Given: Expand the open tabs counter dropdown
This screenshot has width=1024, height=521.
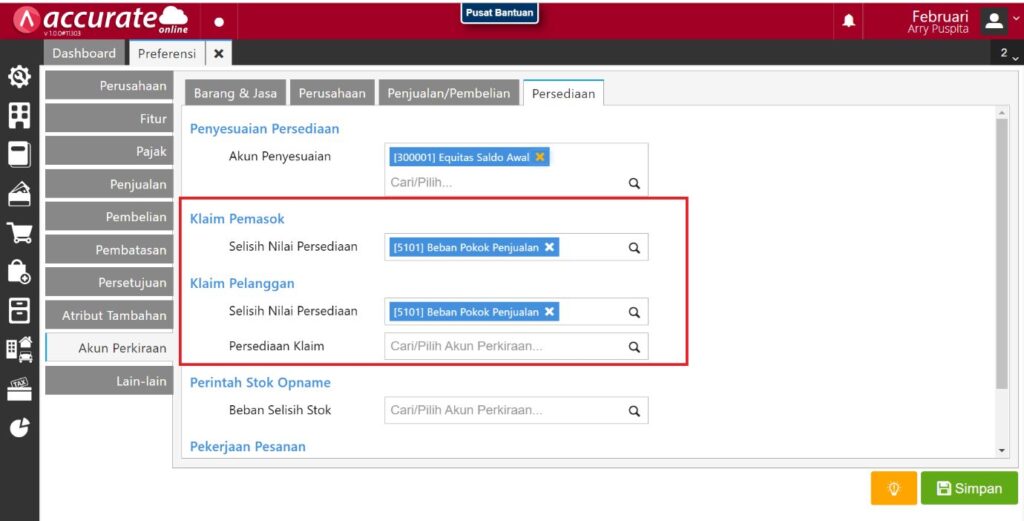Looking at the screenshot, I should pos(1009,54).
